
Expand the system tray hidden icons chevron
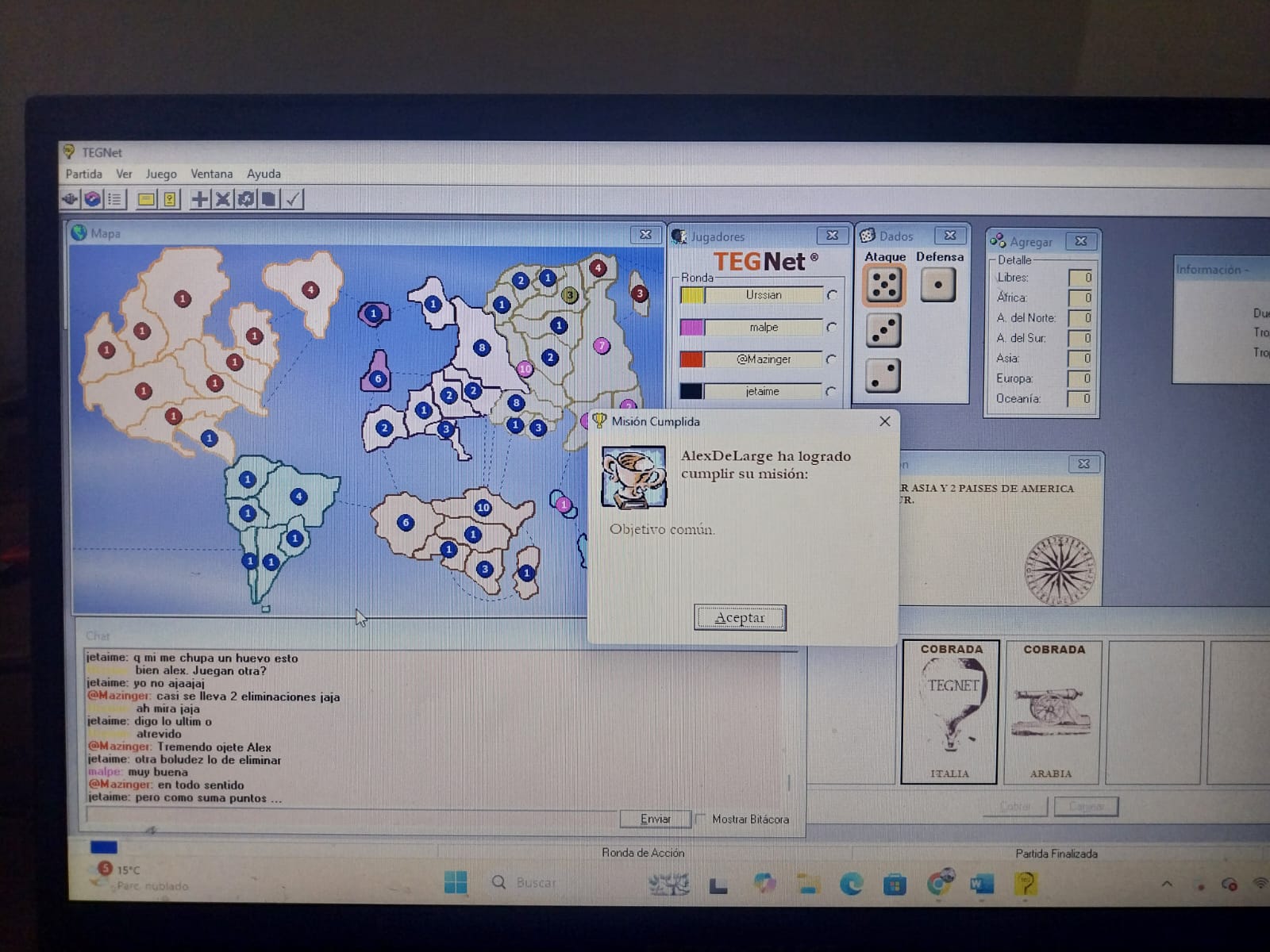(x=1167, y=884)
